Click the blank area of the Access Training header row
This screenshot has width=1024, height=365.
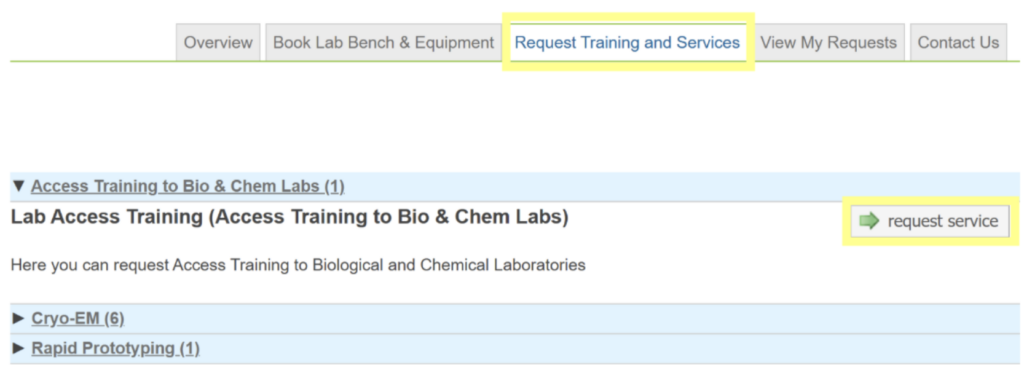pyautogui.click(x=679, y=187)
